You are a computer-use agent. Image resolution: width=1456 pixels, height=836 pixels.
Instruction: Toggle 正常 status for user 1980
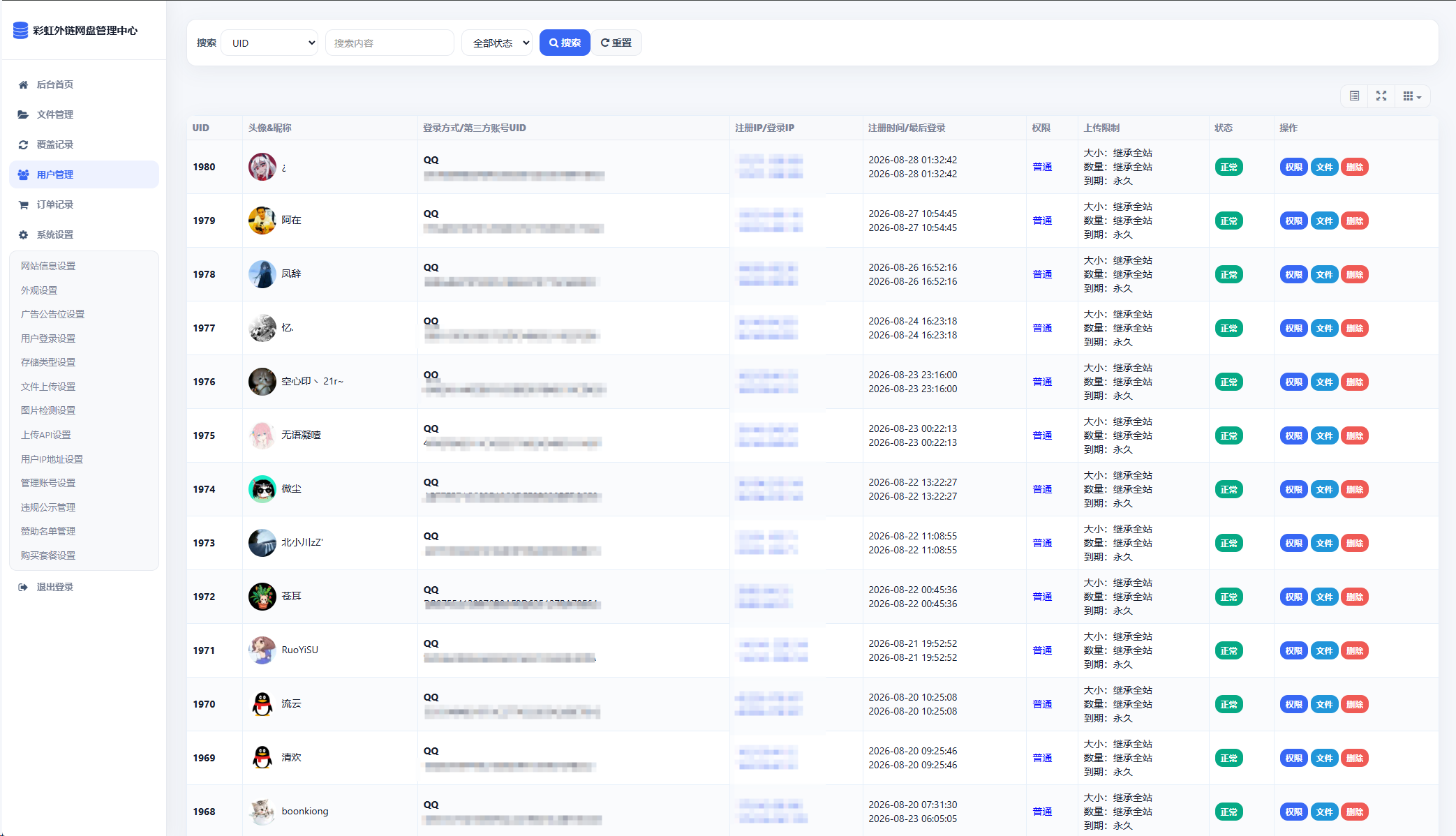tap(1228, 167)
